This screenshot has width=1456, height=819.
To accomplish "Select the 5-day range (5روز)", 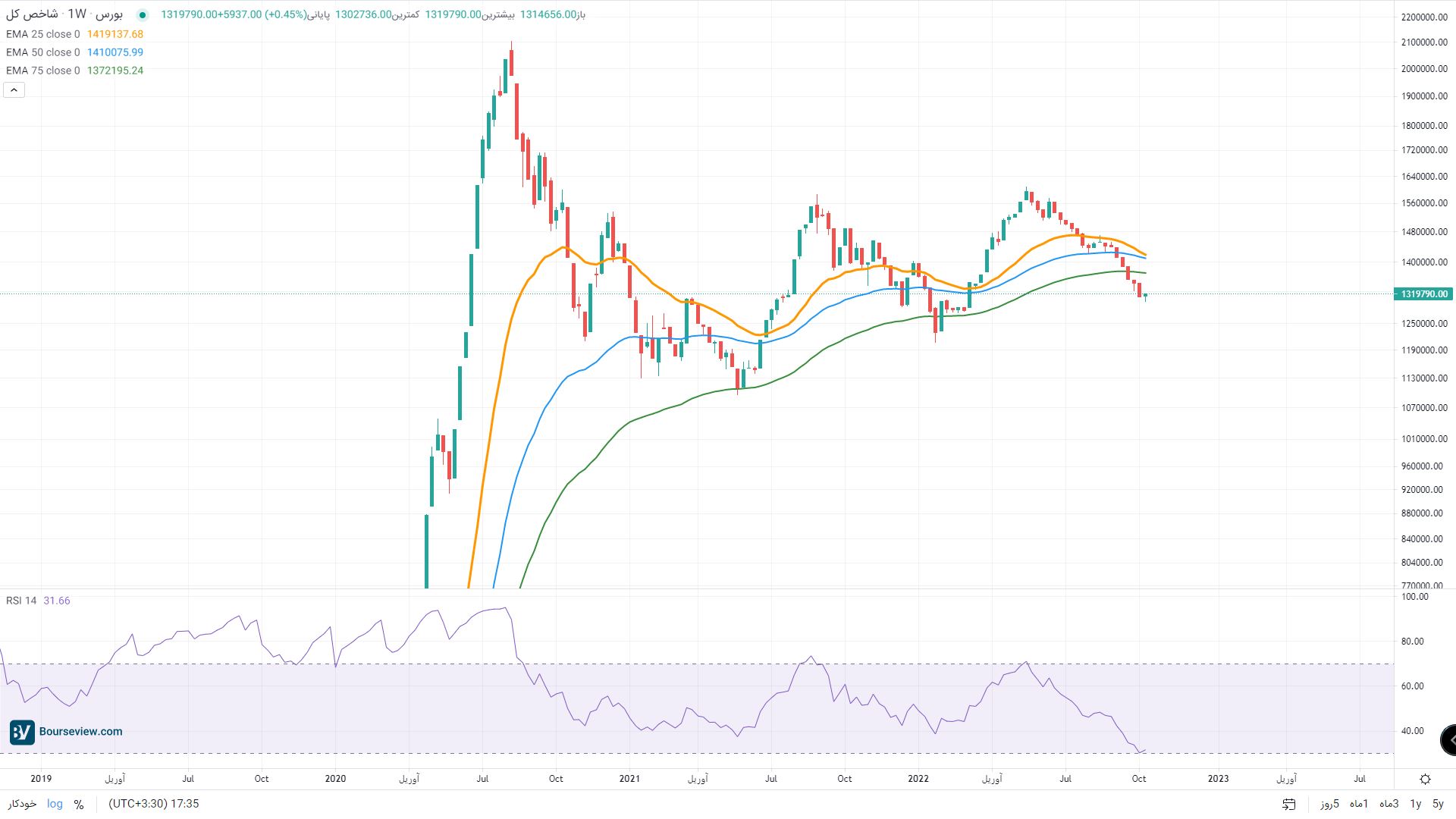I will [1329, 804].
